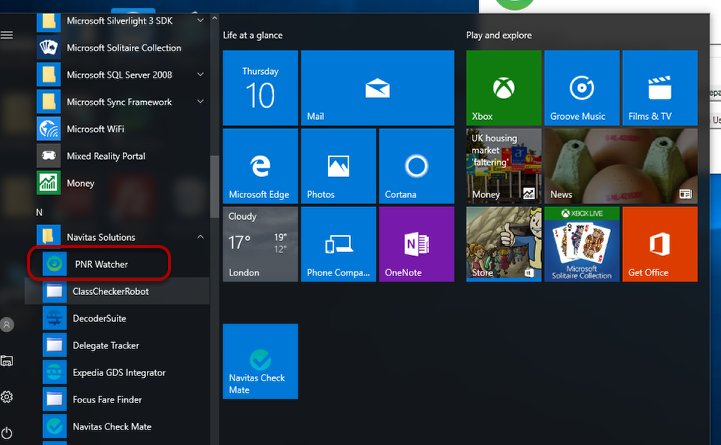Screen dimensions: 721x445
Task: Open Money app icon in list
Action: click(48, 183)
